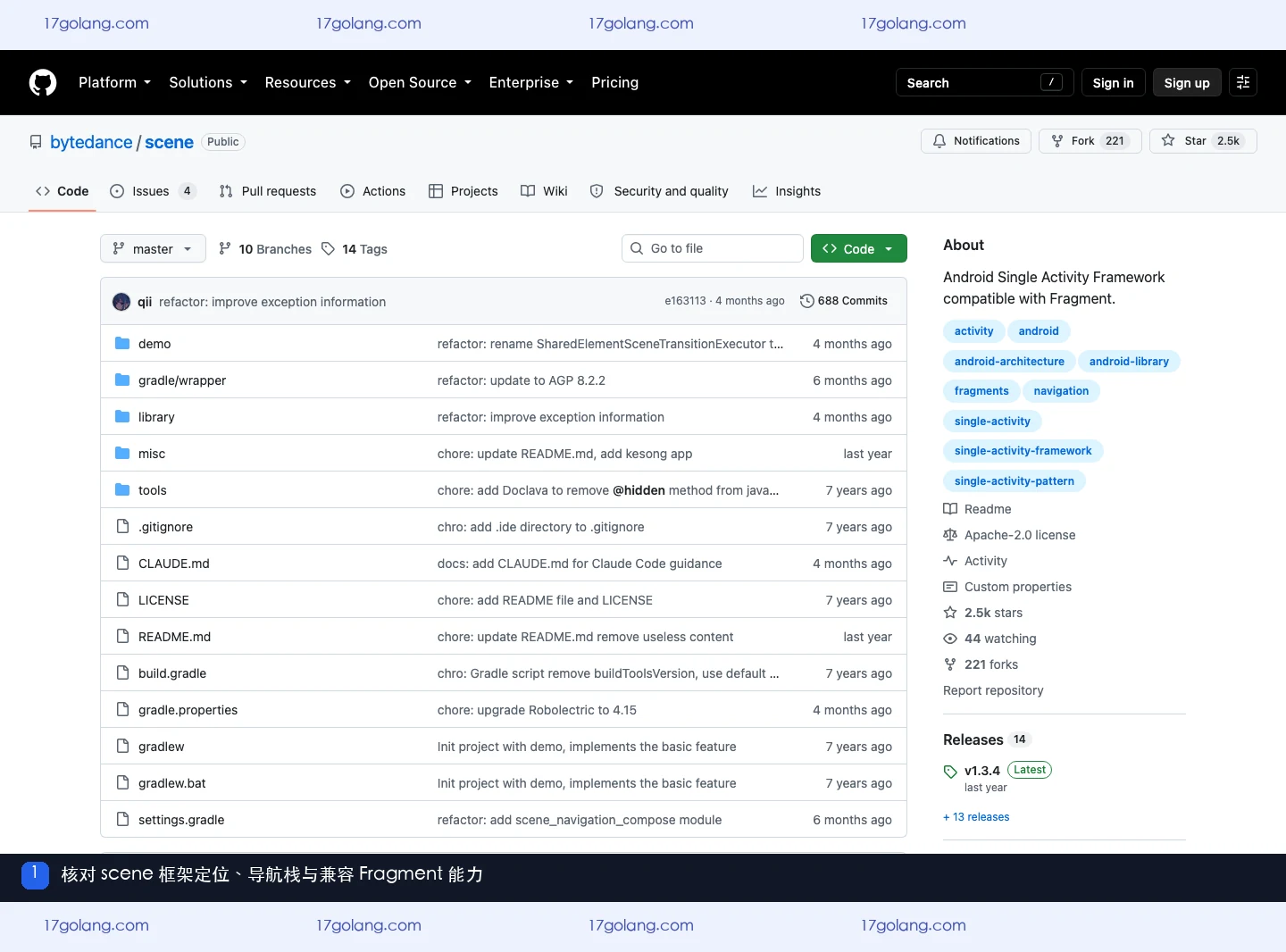Select the Code tab

[x=63, y=191]
